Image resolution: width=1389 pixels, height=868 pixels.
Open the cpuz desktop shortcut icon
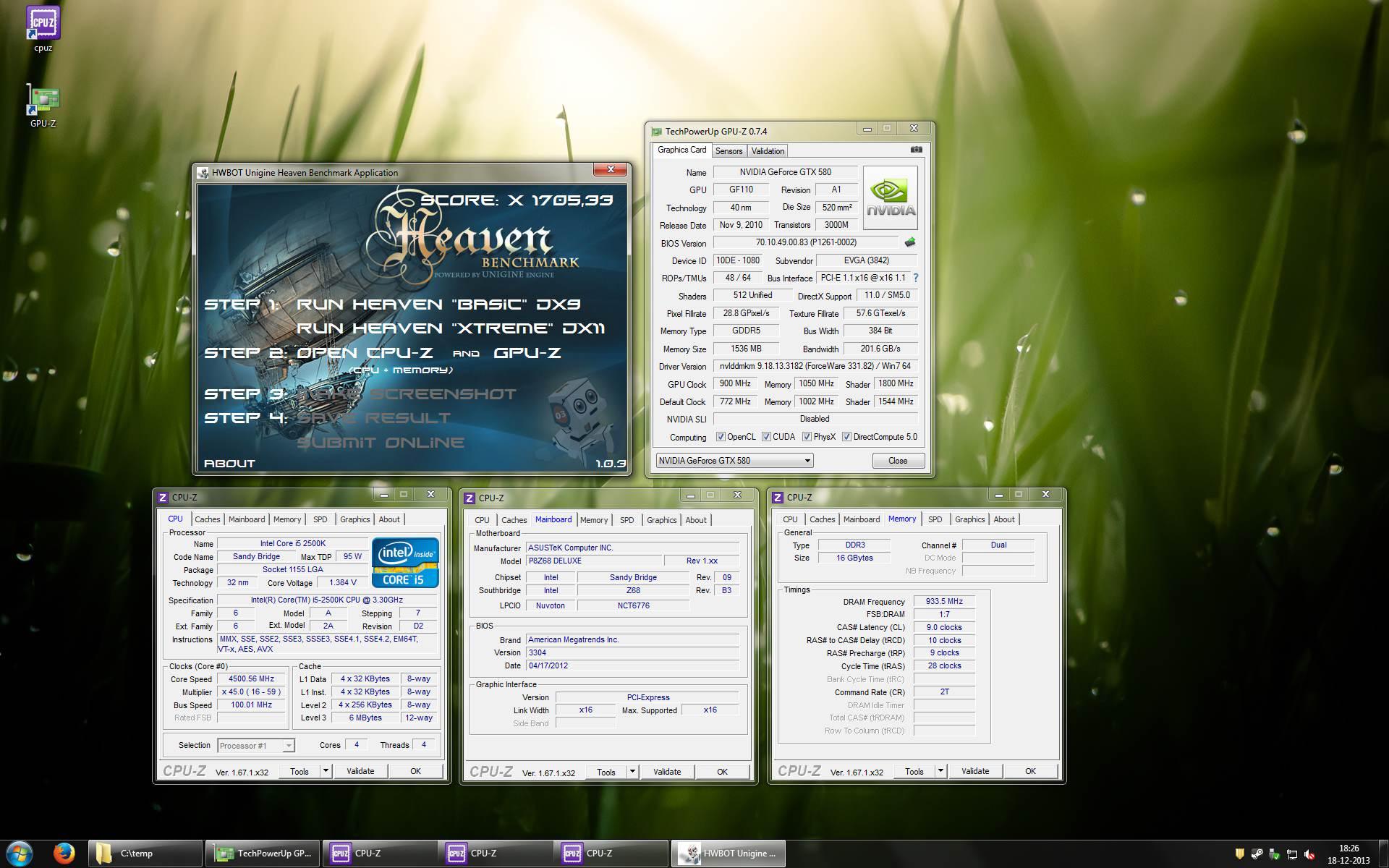43,23
